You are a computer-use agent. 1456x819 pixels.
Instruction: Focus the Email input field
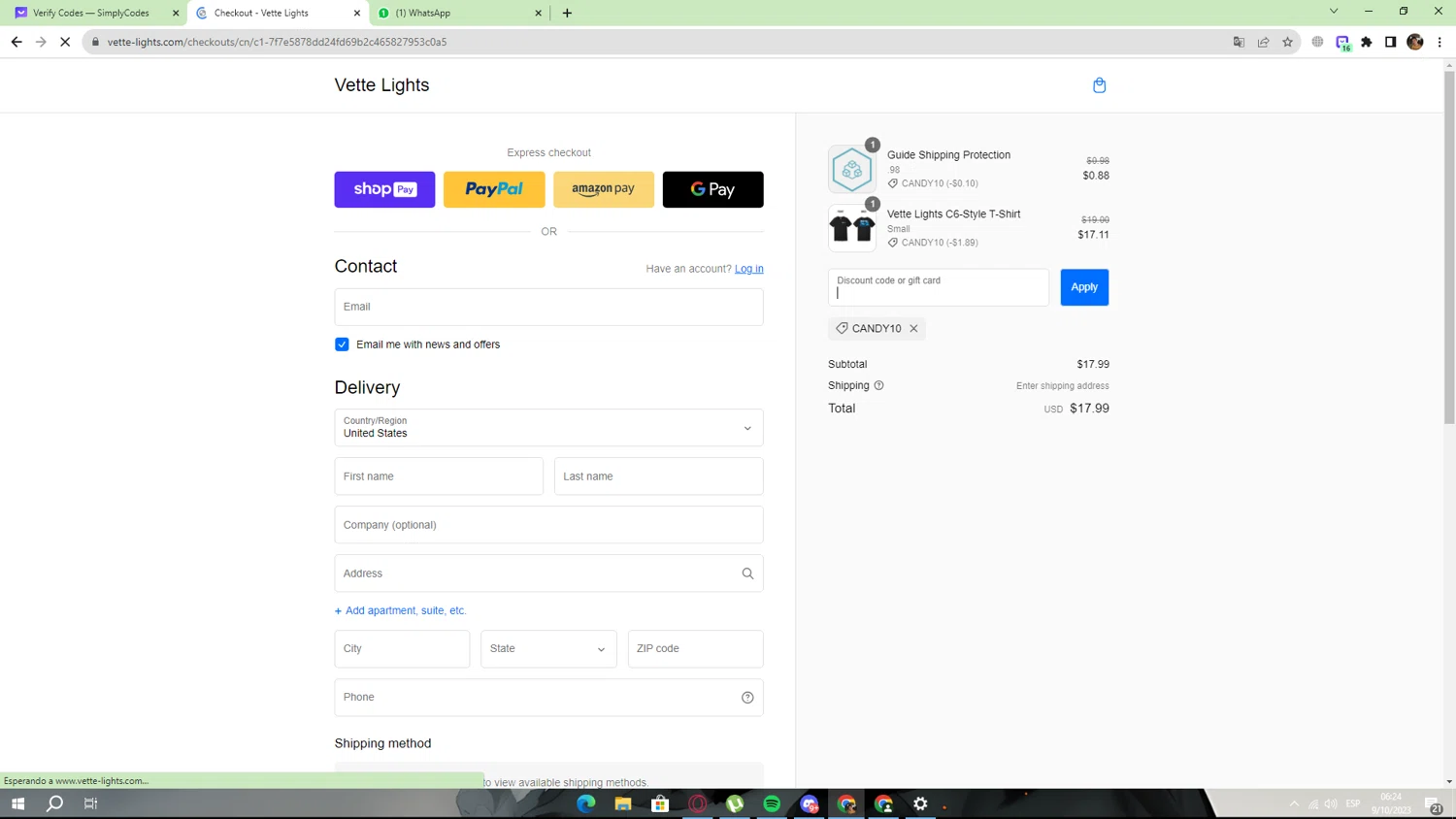tap(548, 307)
